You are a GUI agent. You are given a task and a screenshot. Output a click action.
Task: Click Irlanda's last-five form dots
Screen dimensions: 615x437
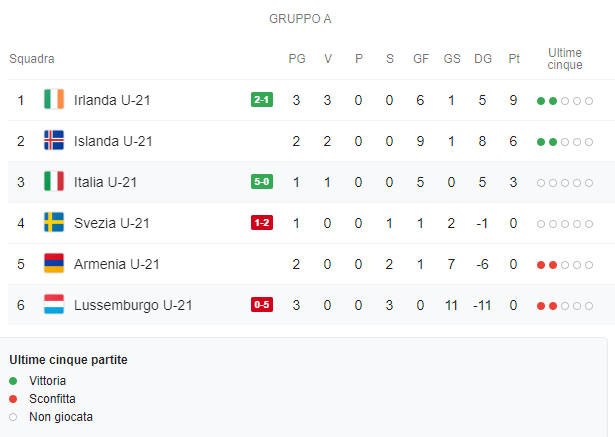pos(565,101)
